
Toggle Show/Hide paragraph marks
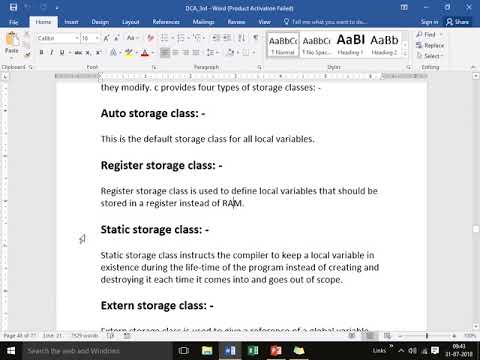(x=256, y=38)
